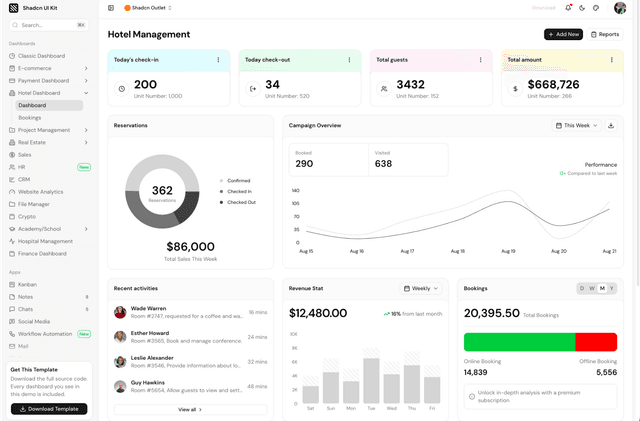640x421 pixels.
Task: Click Download Template button
Action: pyautogui.click(x=49, y=409)
